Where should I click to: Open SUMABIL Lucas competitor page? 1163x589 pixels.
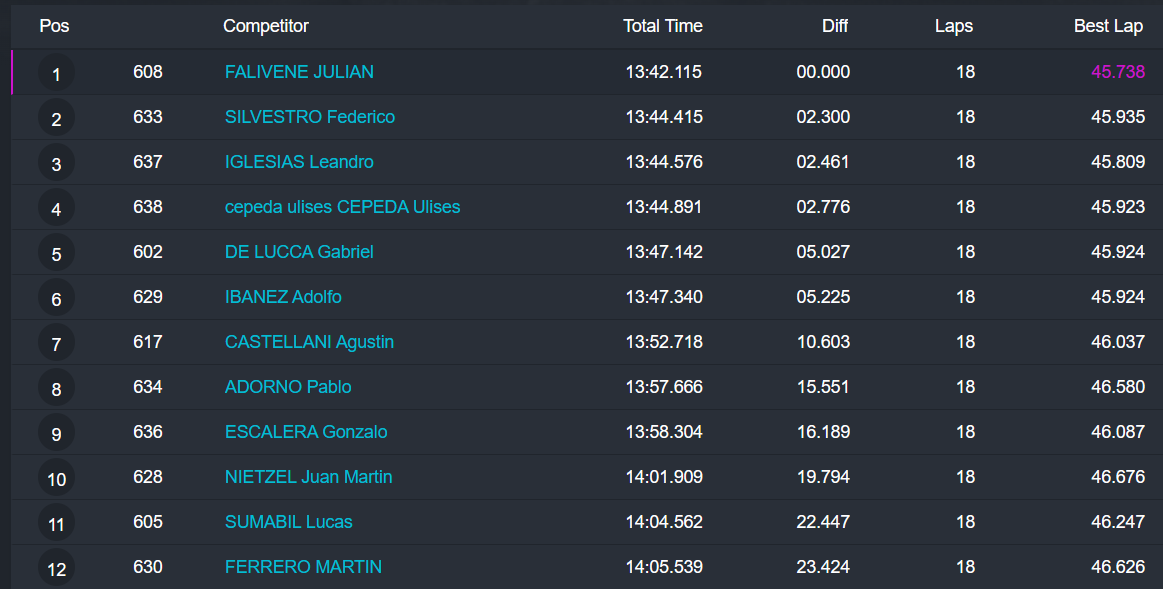point(288,522)
